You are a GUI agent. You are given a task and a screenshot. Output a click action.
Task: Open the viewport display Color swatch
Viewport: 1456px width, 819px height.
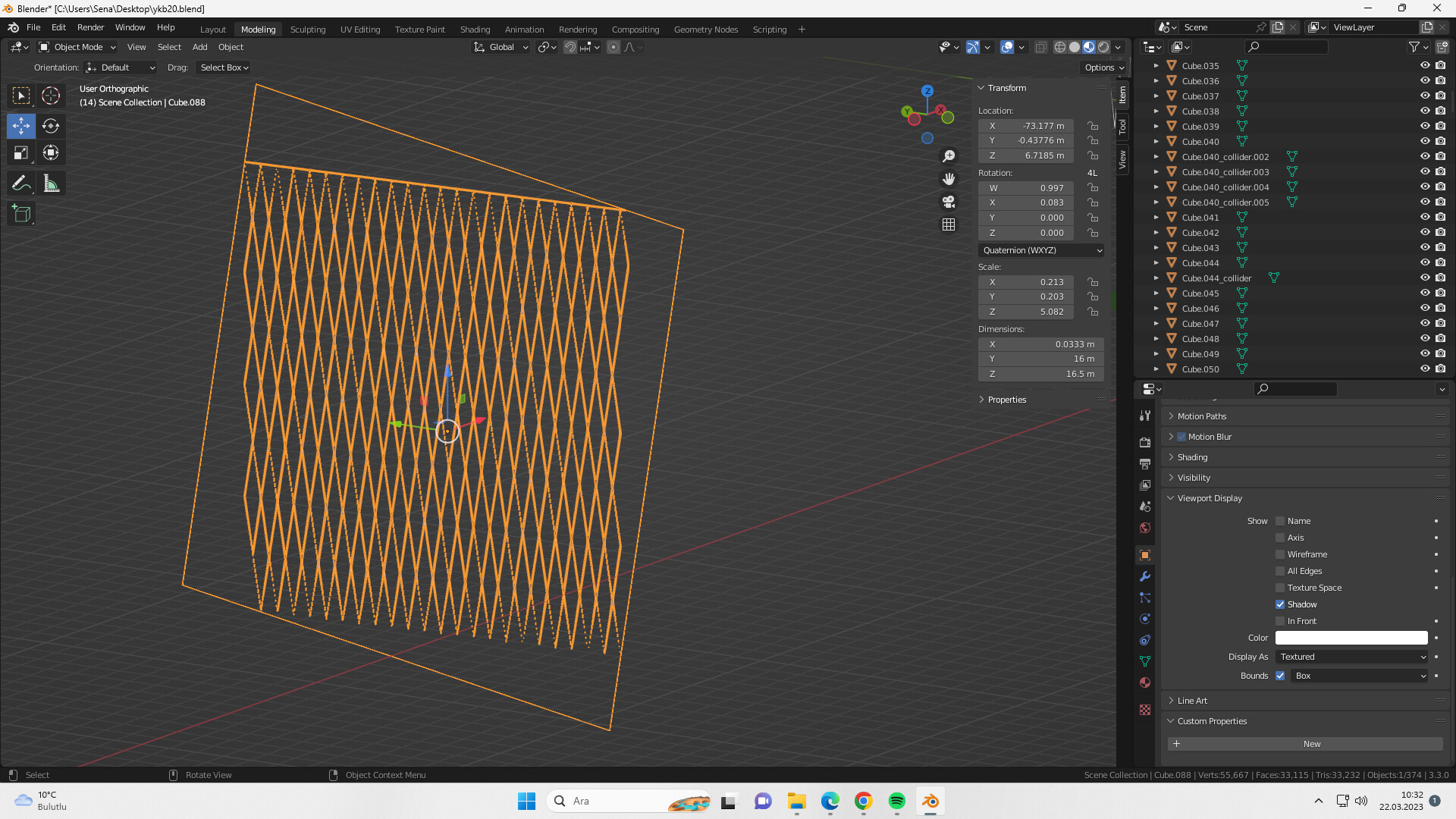[1350, 638]
